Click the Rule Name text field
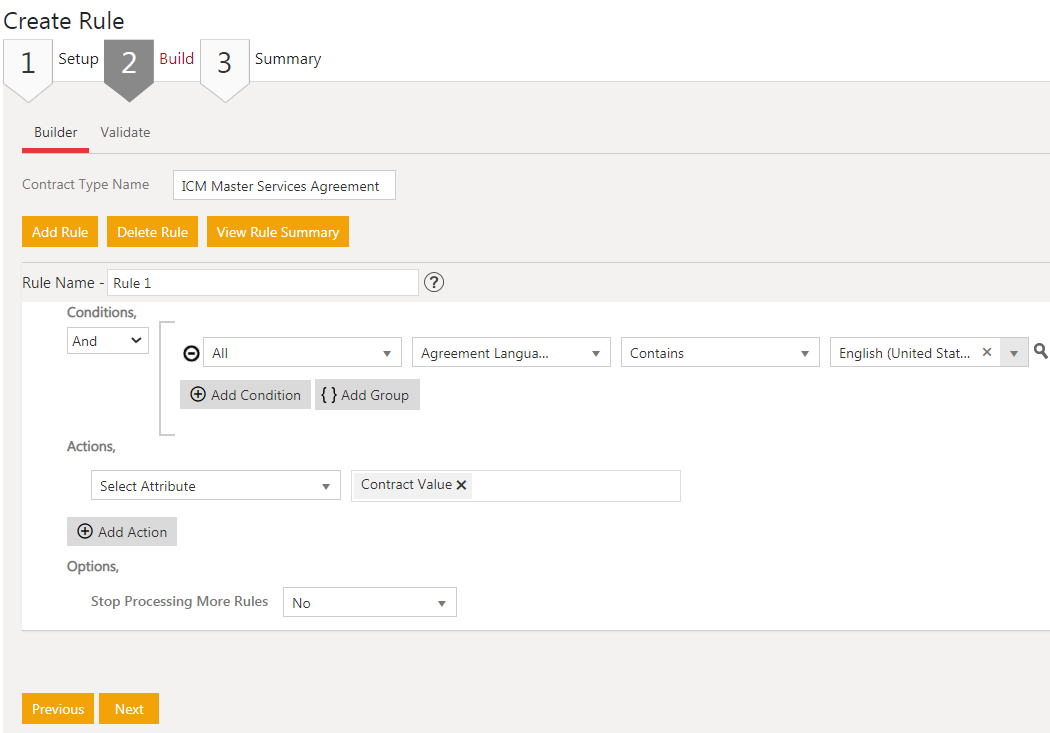The image size is (1050, 733). 263,283
